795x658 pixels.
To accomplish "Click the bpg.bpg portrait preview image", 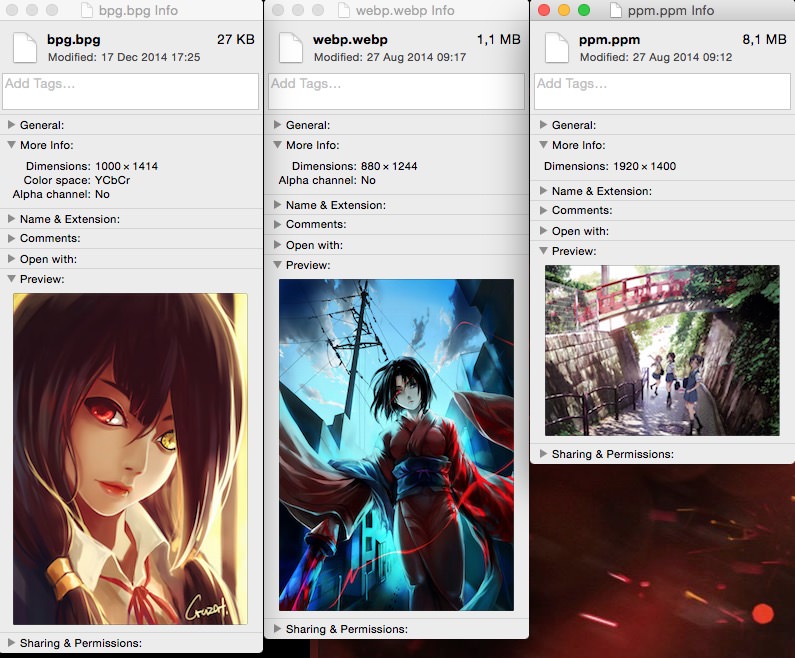I will click(x=130, y=459).
